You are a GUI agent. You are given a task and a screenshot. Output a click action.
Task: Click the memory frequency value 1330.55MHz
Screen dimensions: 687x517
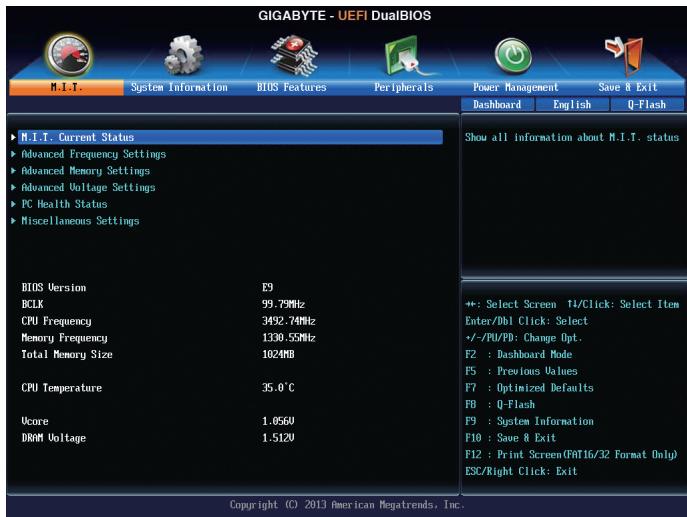[x=289, y=338]
